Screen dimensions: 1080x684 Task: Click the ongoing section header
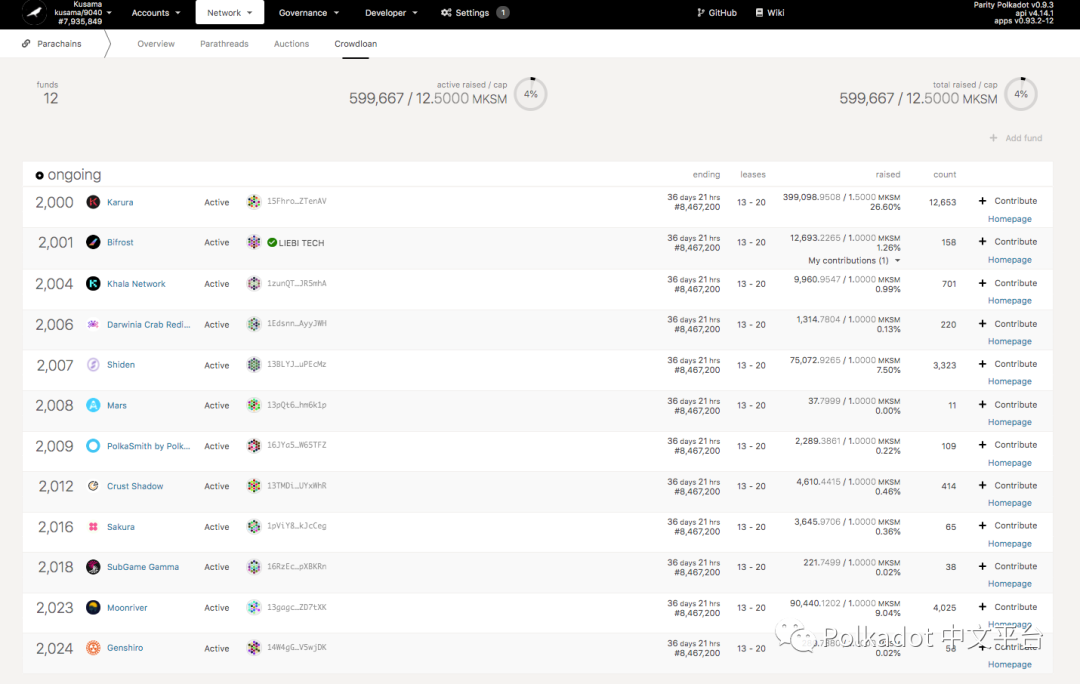(x=68, y=175)
